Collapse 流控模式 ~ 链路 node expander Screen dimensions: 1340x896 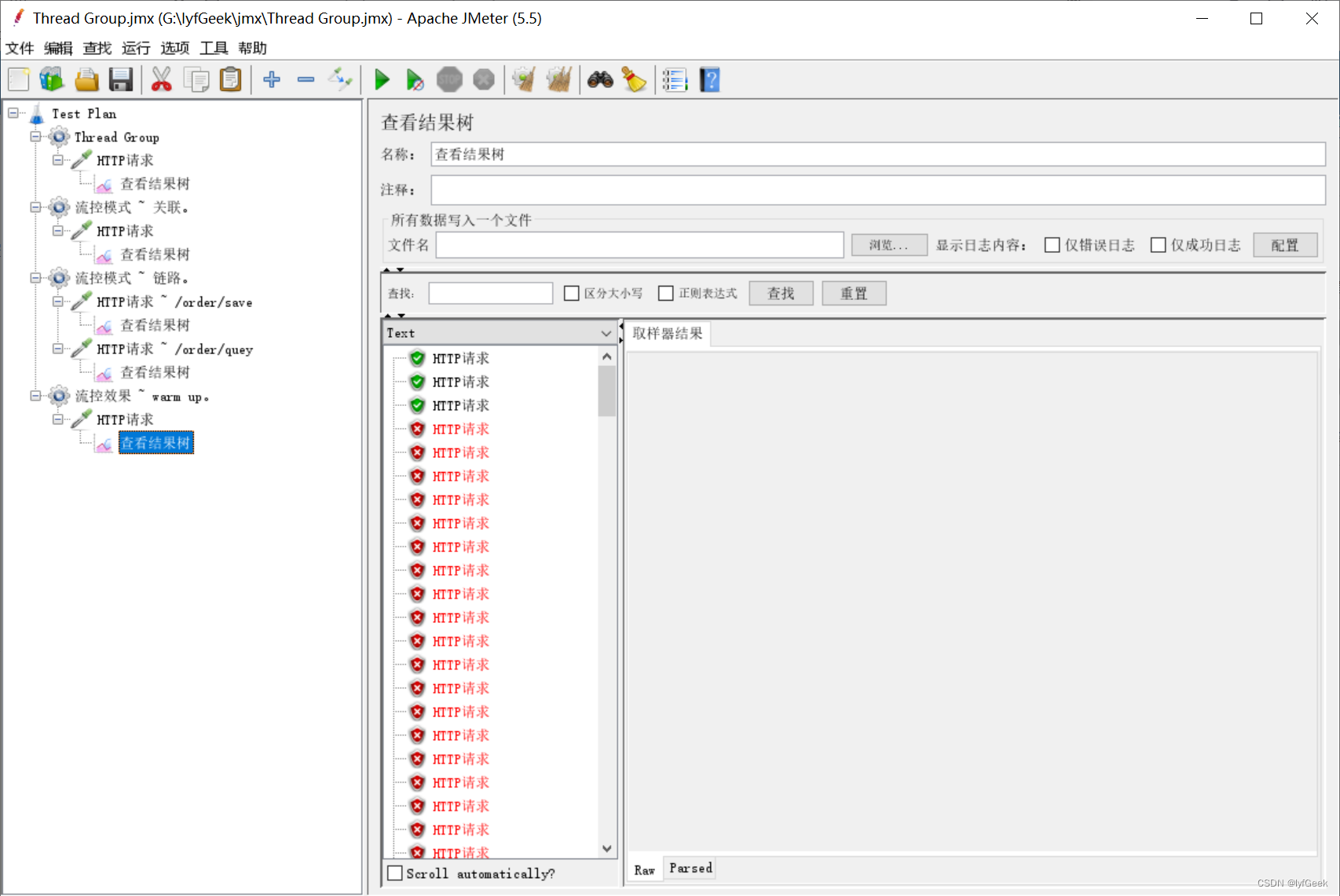[35, 278]
